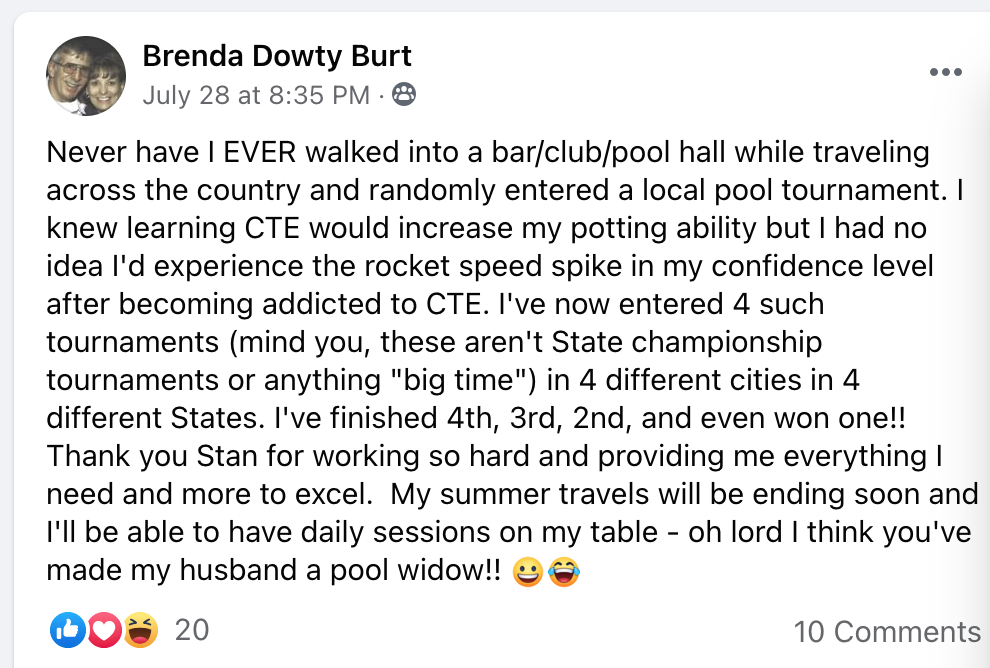The image size is (990, 668).
Task: Open the three-dots post options menu
Action: click(x=945, y=72)
